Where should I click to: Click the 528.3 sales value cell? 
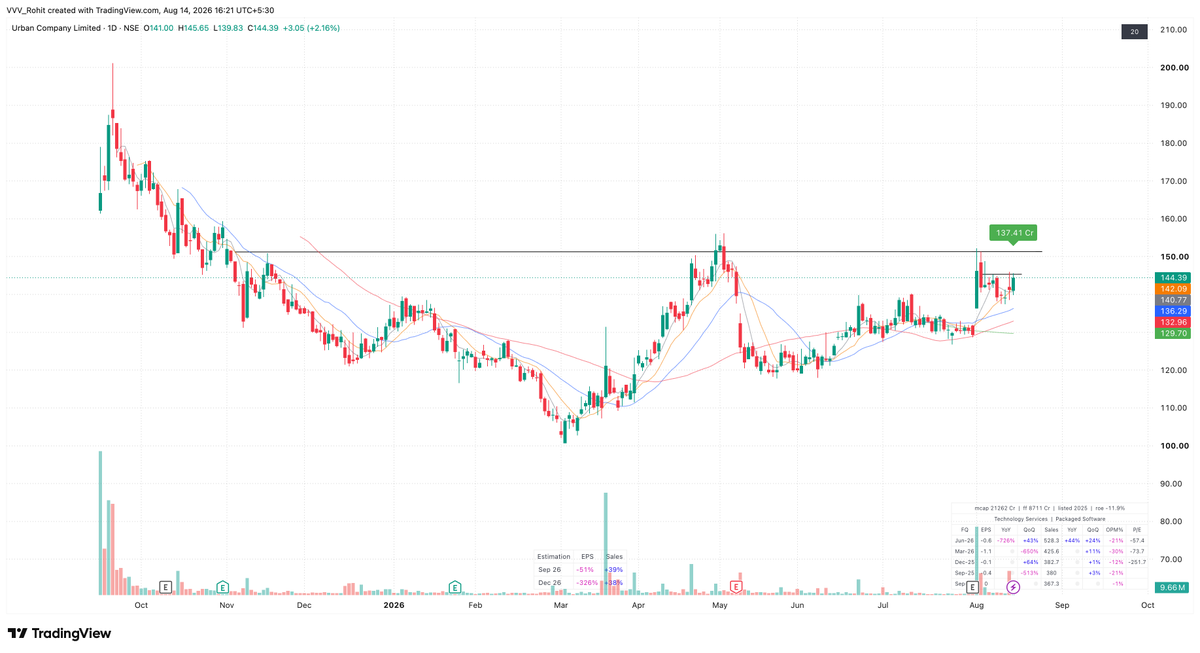[x=1051, y=540]
